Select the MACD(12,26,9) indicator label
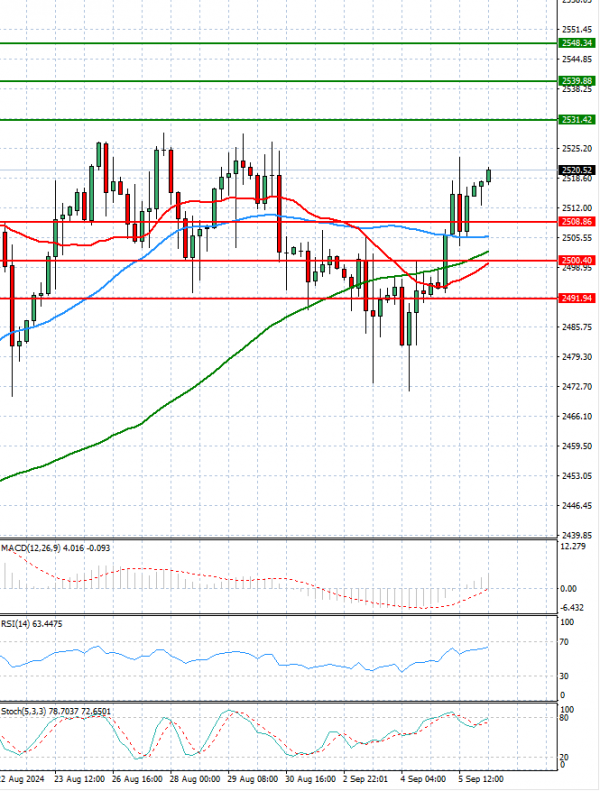 tap(30, 548)
